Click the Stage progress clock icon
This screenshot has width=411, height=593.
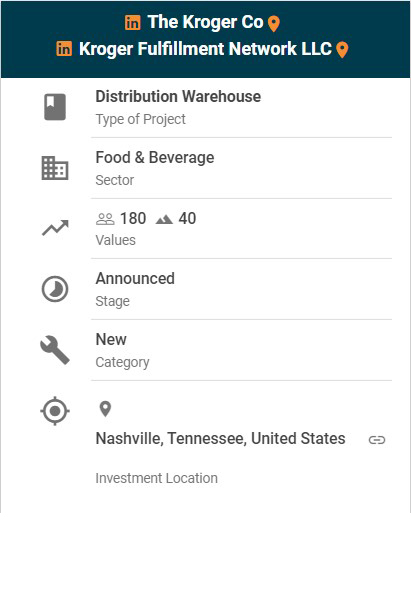(55, 289)
